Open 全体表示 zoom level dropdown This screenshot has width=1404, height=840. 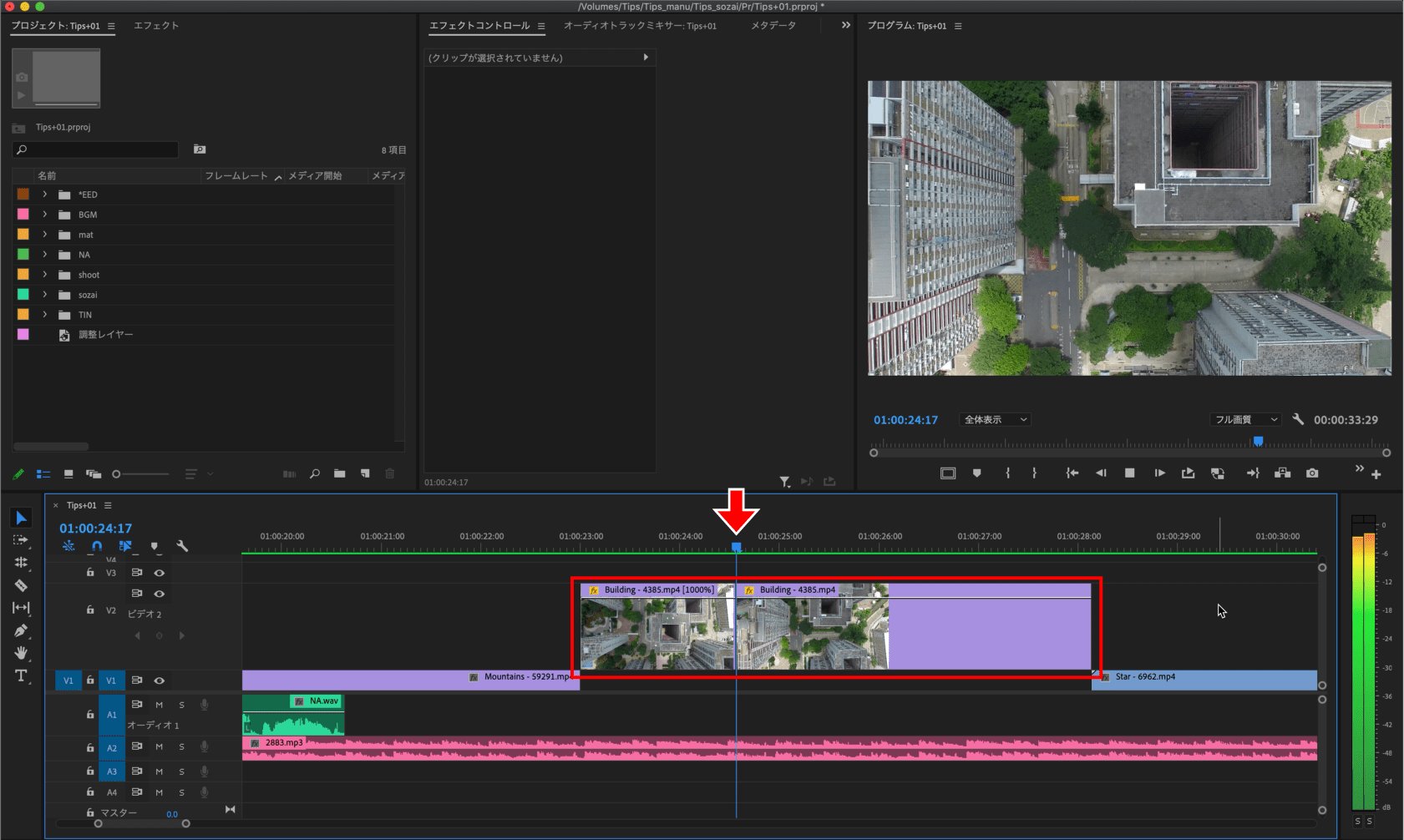point(995,419)
